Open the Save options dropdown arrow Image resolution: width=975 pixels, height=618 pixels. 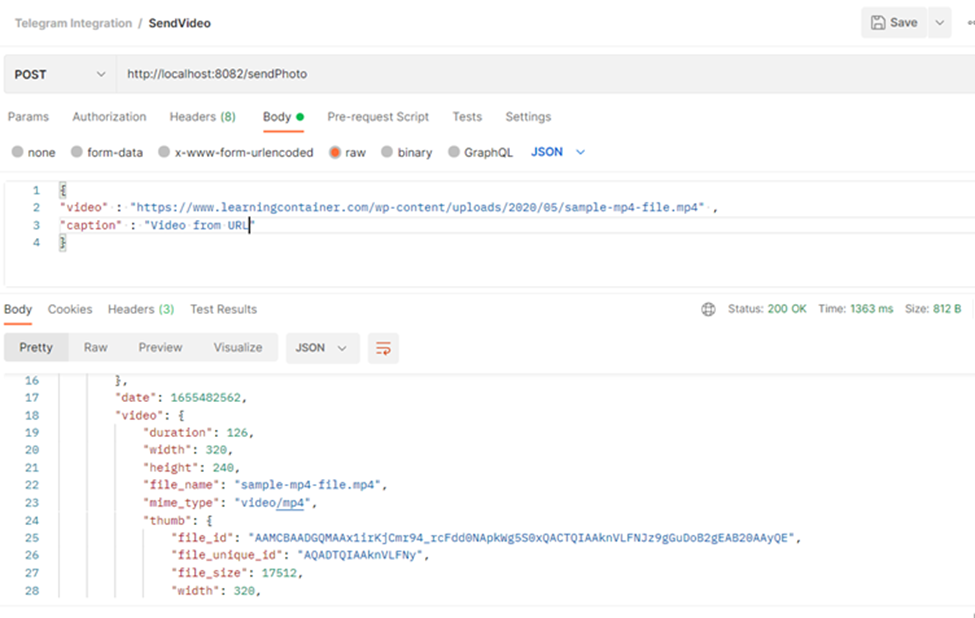(939, 23)
